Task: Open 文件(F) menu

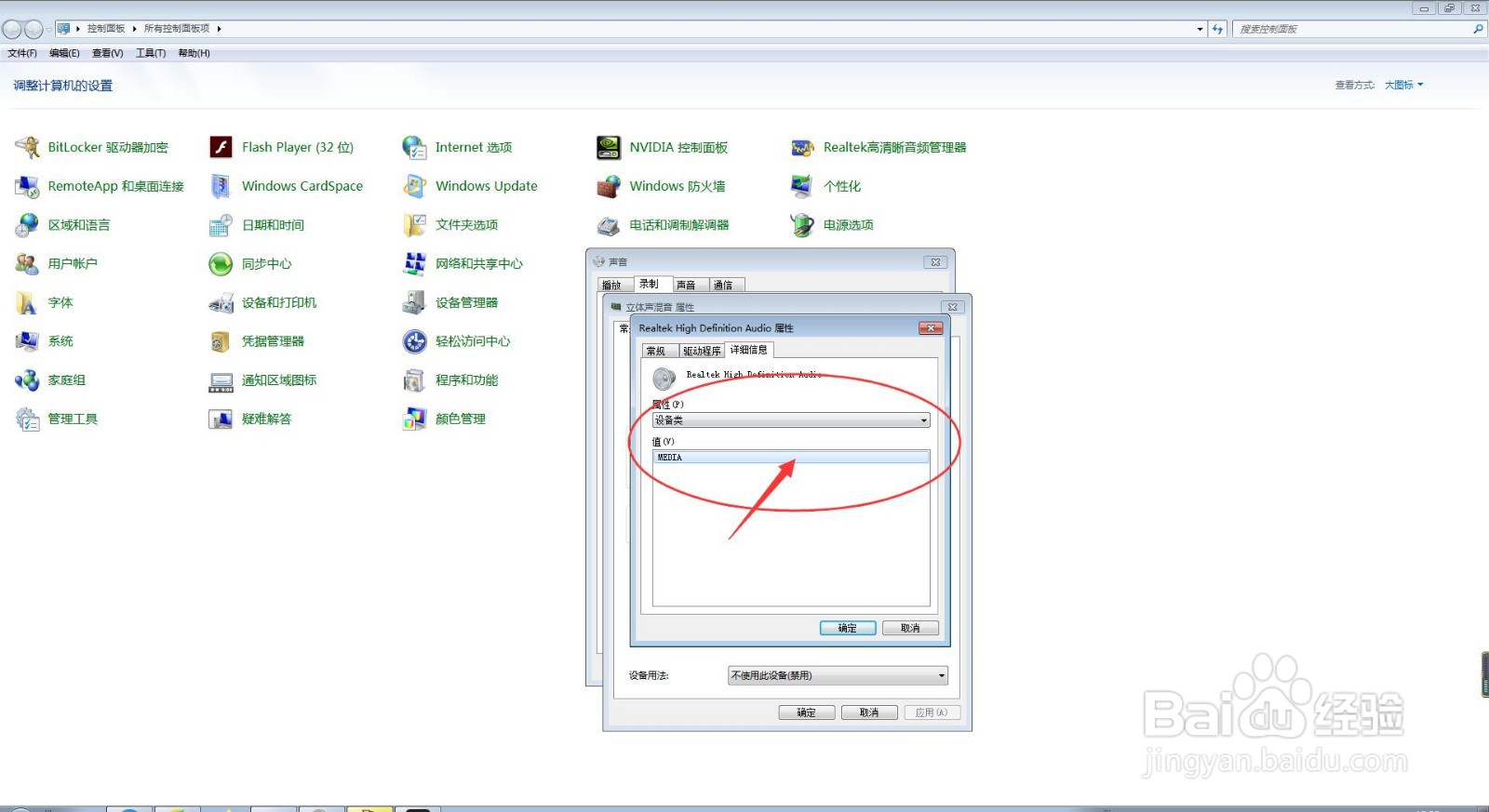Action: point(22,53)
